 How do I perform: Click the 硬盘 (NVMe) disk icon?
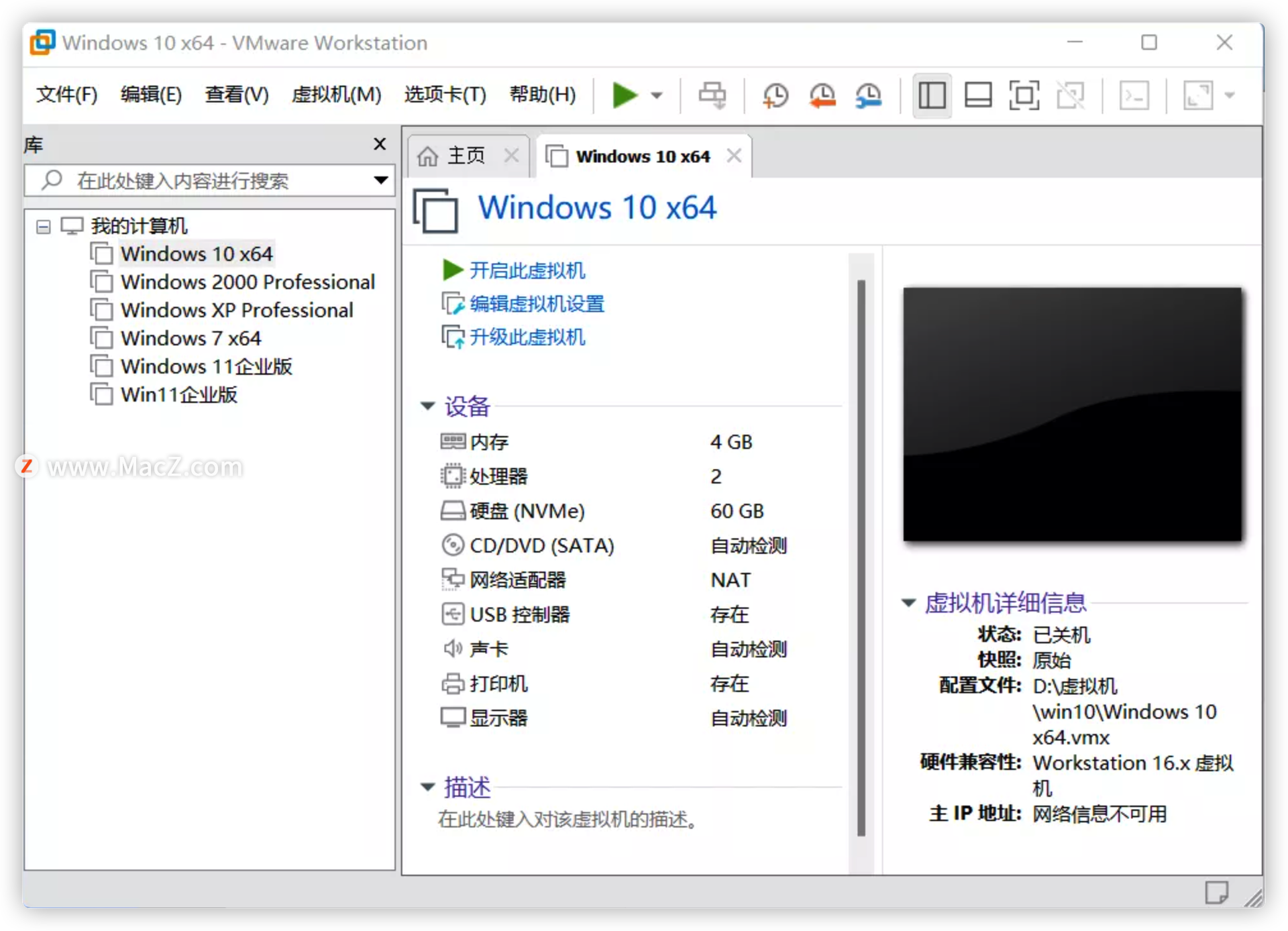point(453,511)
